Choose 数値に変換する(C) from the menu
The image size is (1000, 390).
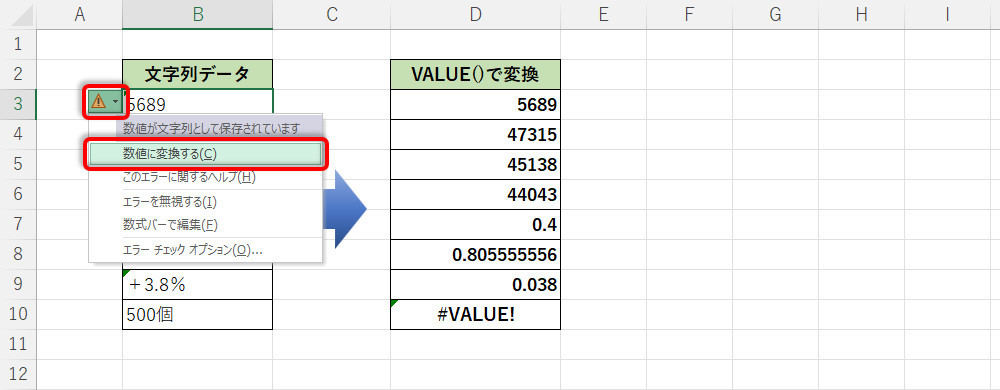tap(205, 154)
